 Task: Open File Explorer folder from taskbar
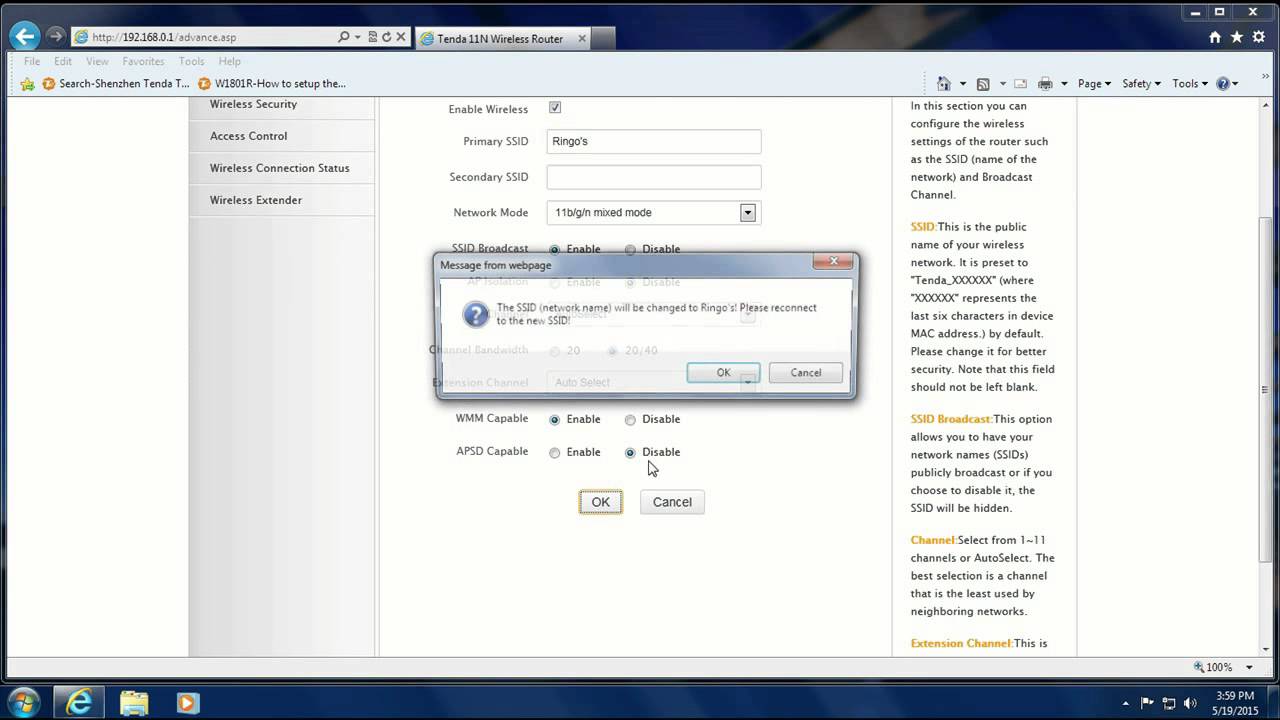pos(133,703)
